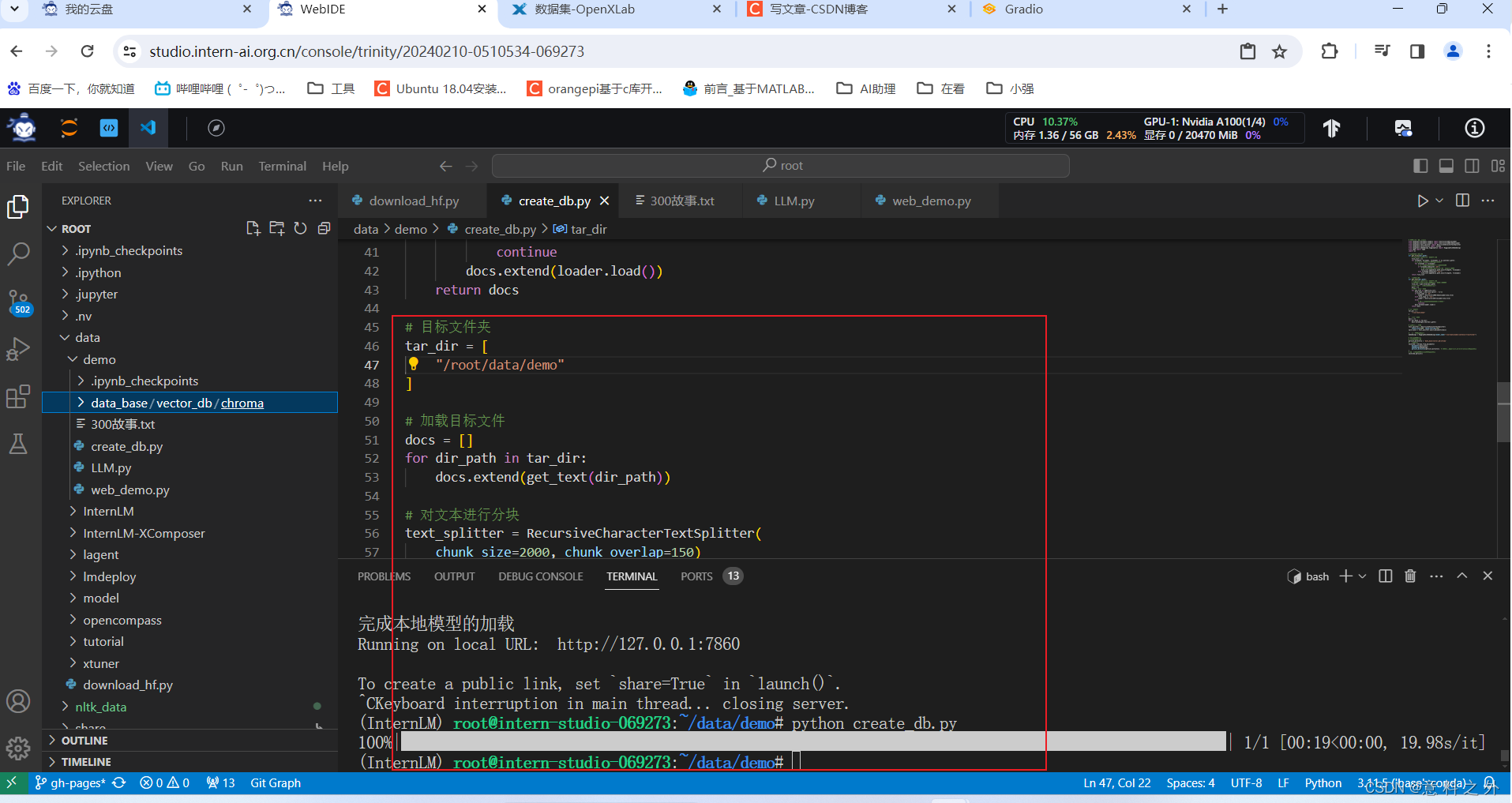Collapse the data folder

[x=189, y=337]
